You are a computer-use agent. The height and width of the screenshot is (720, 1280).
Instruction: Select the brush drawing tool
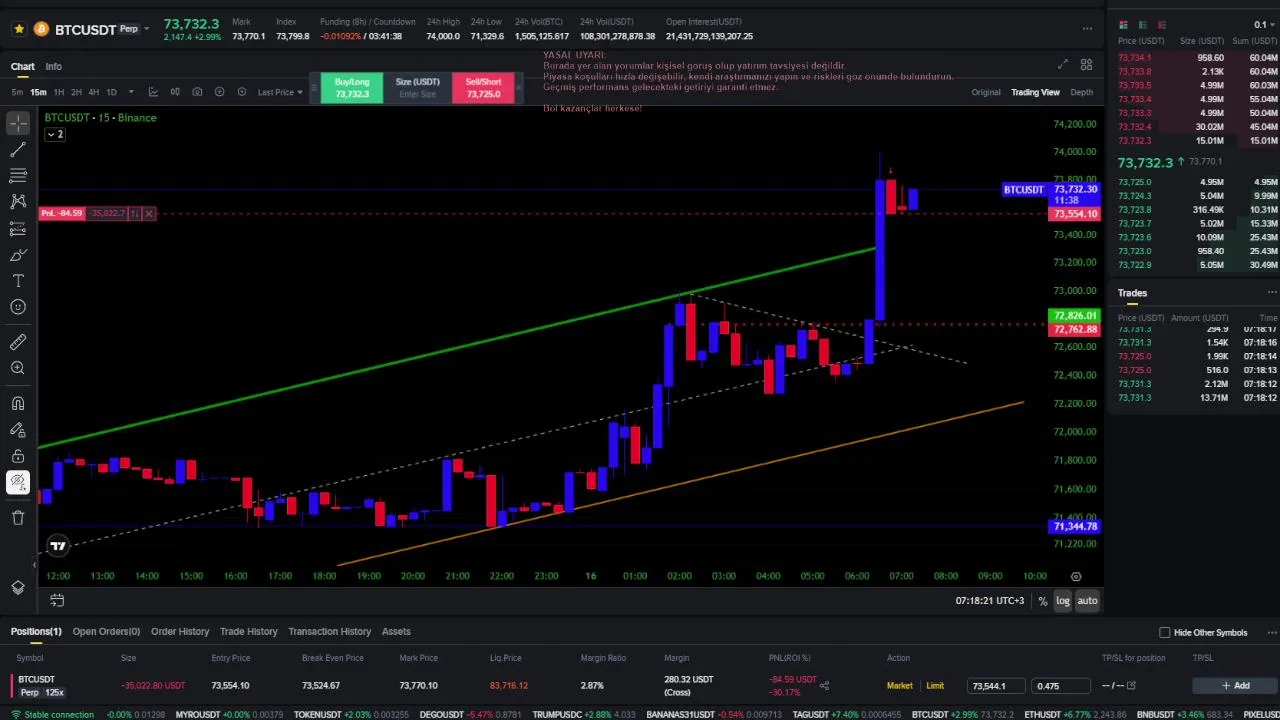(18, 255)
